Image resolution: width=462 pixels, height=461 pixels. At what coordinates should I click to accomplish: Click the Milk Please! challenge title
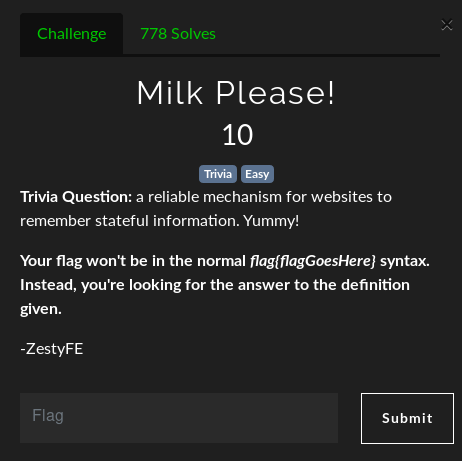coord(235,93)
